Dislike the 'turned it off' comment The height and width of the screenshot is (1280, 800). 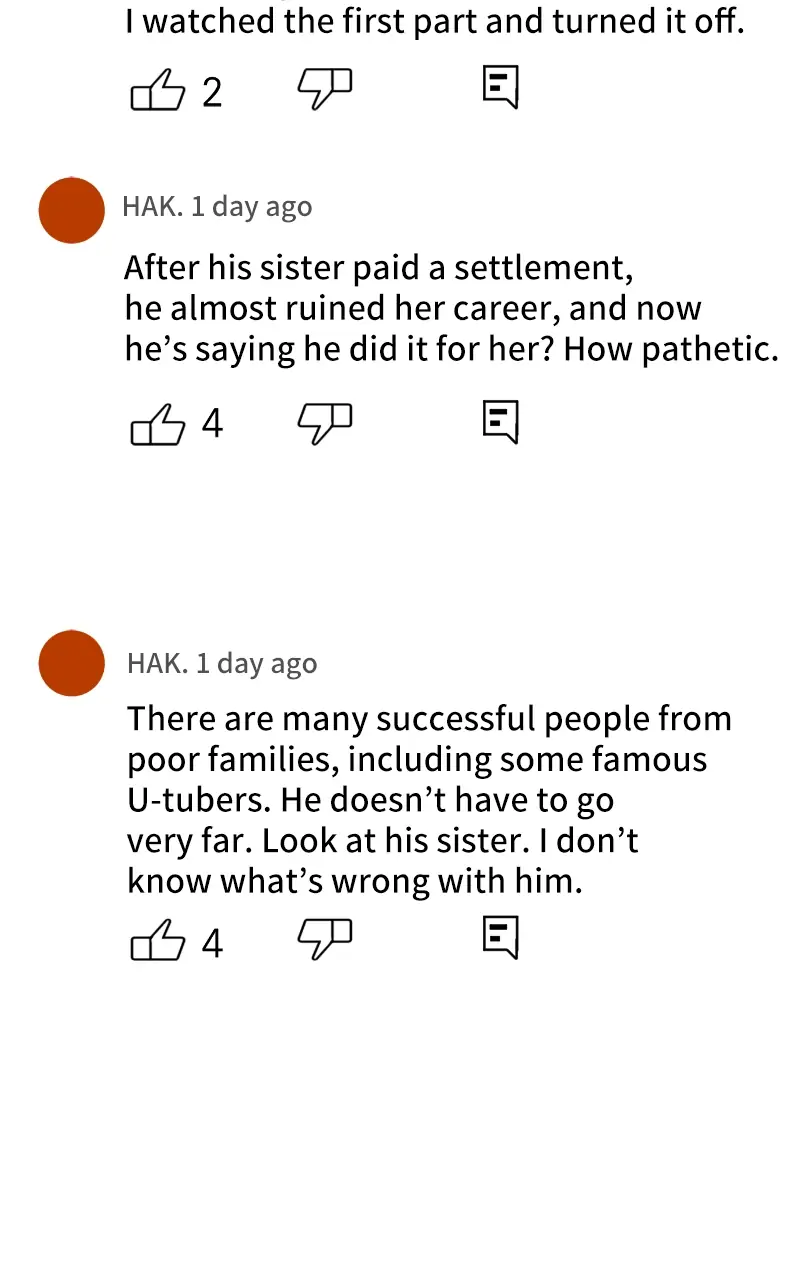coord(325,88)
